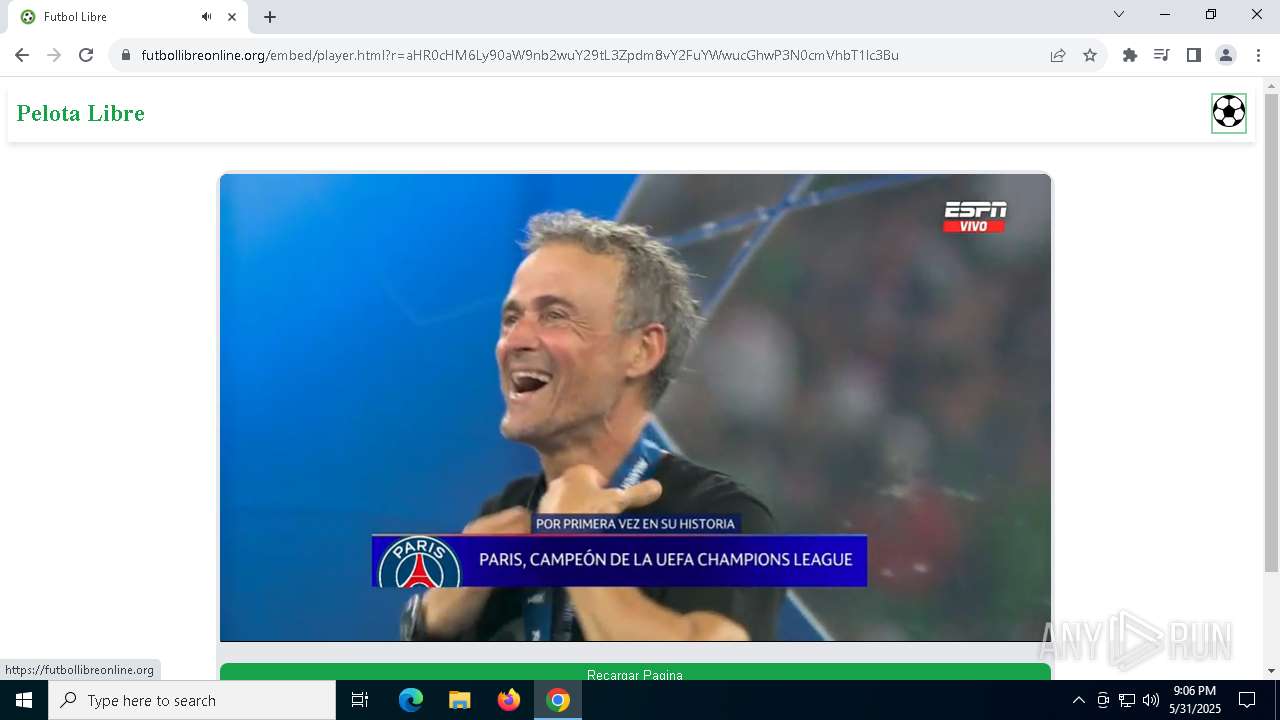The height and width of the screenshot is (720, 1280).
Task: Launch Firefox from taskbar
Action: [x=509, y=700]
